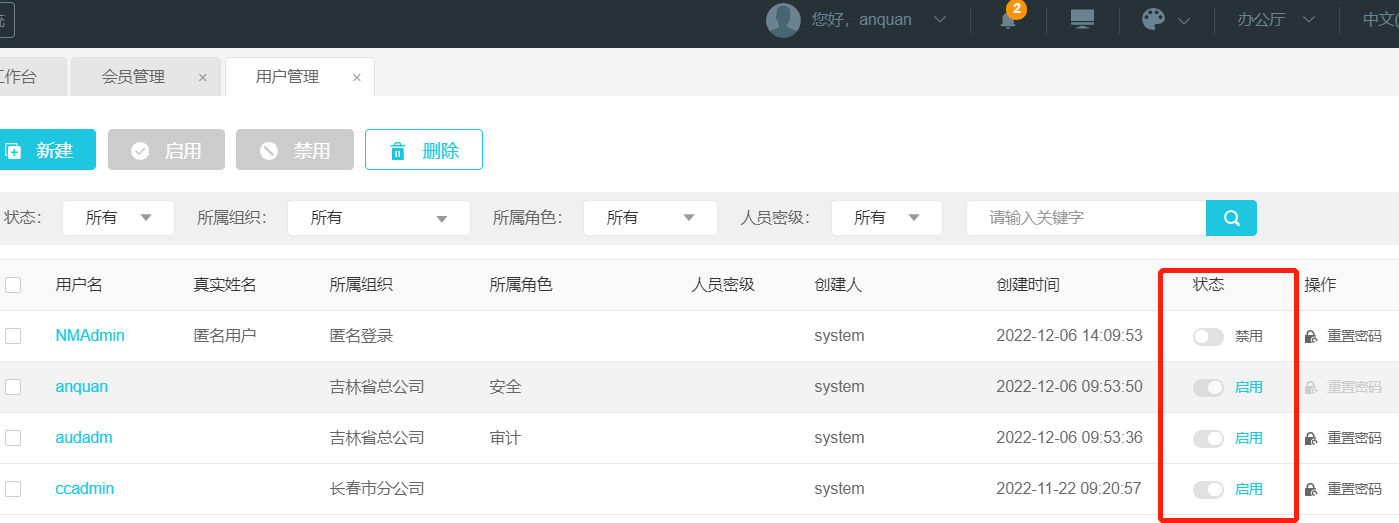Click lock icon to reset audadm password
Viewport: 1399px width, 523px height.
click(x=1311, y=439)
